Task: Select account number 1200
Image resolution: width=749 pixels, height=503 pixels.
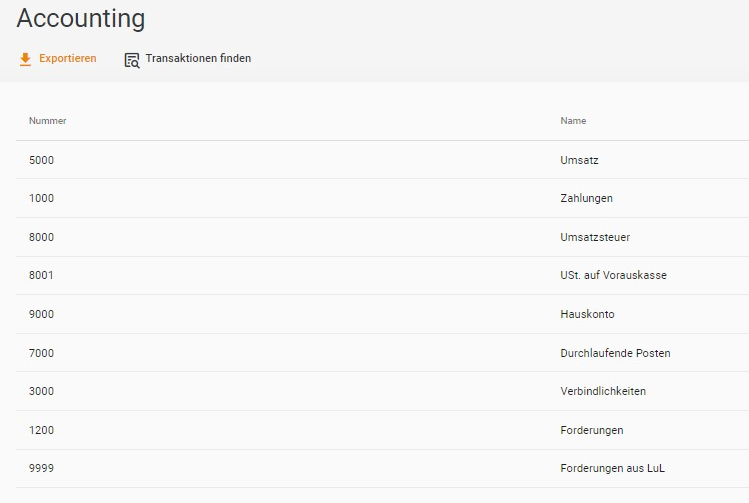Action: pos(42,430)
